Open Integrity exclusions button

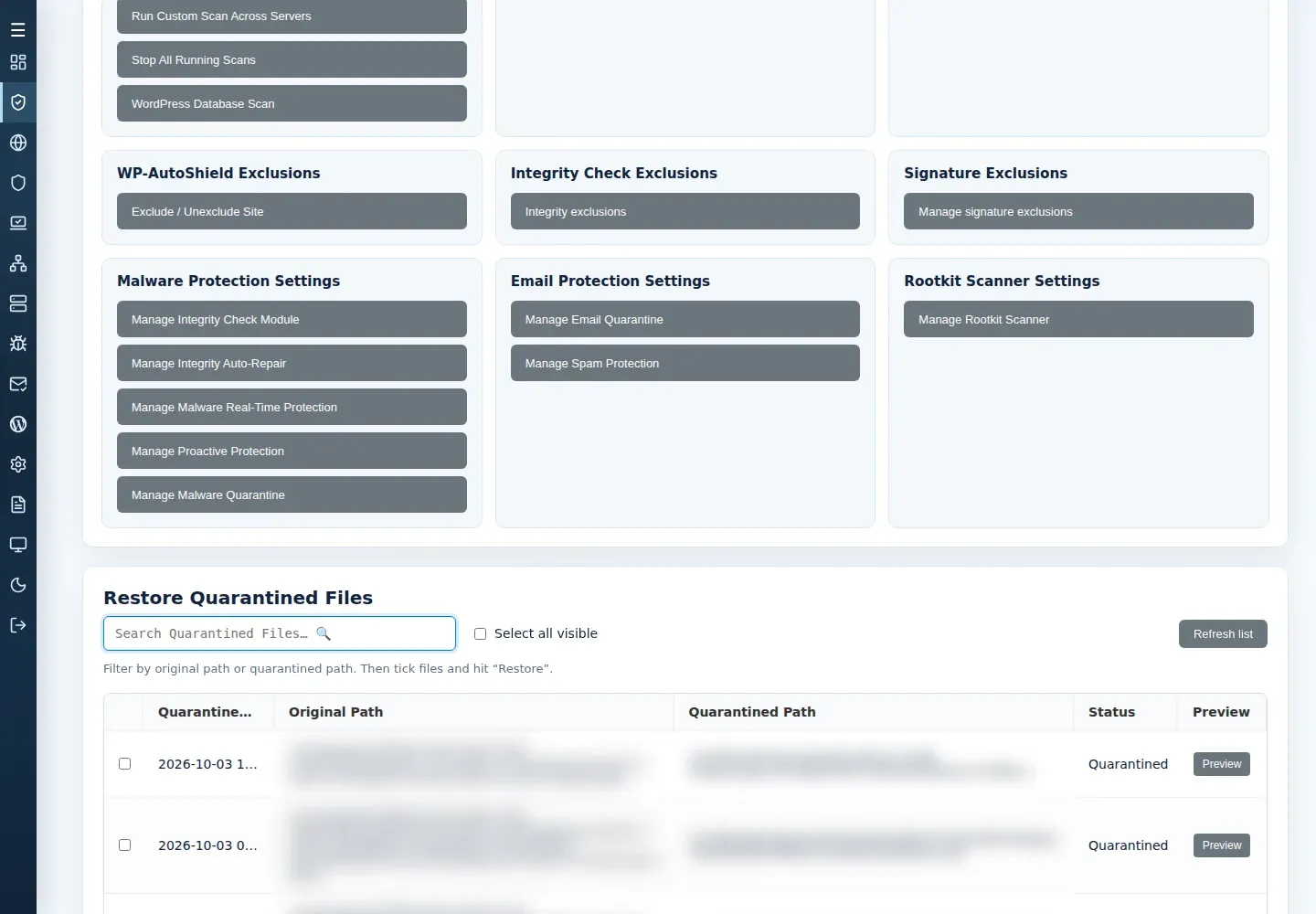[x=685, y=211]
